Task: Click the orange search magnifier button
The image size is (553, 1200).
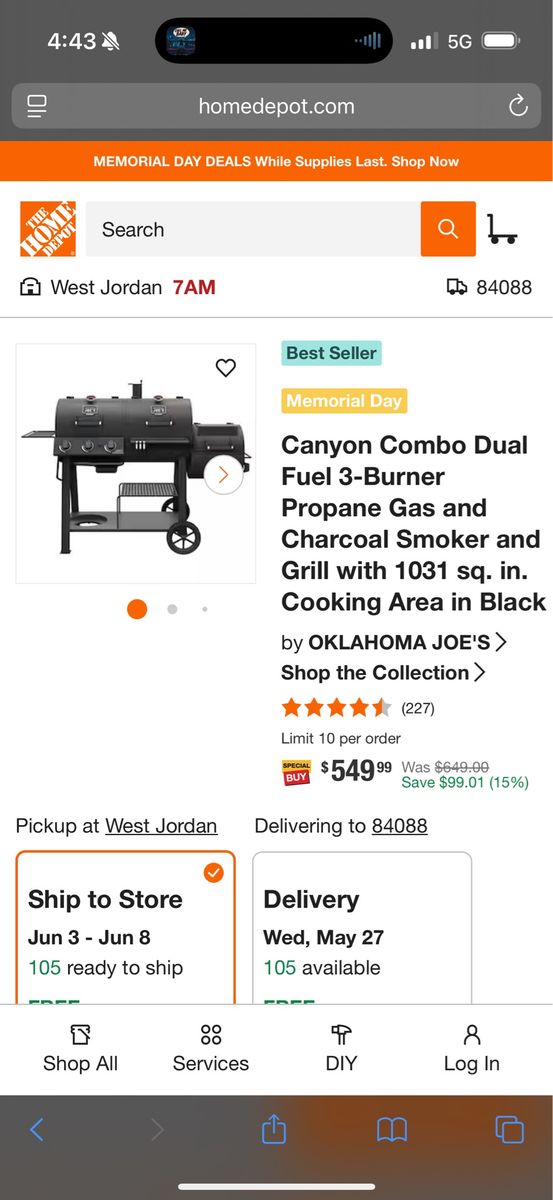Action: (448, 229)
